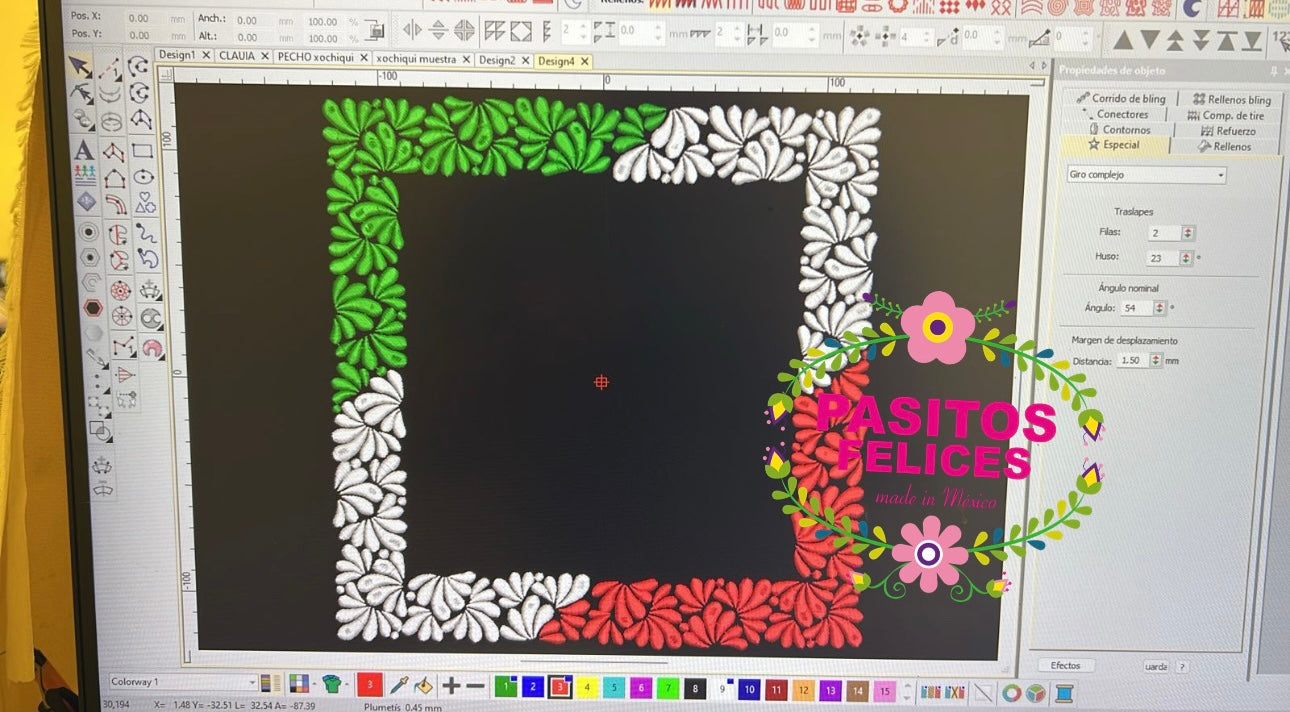Image resolution: width=1290 pixels, height=712 pixels.
Task: Click the Efectos button
Action: tap(1065, 665)
